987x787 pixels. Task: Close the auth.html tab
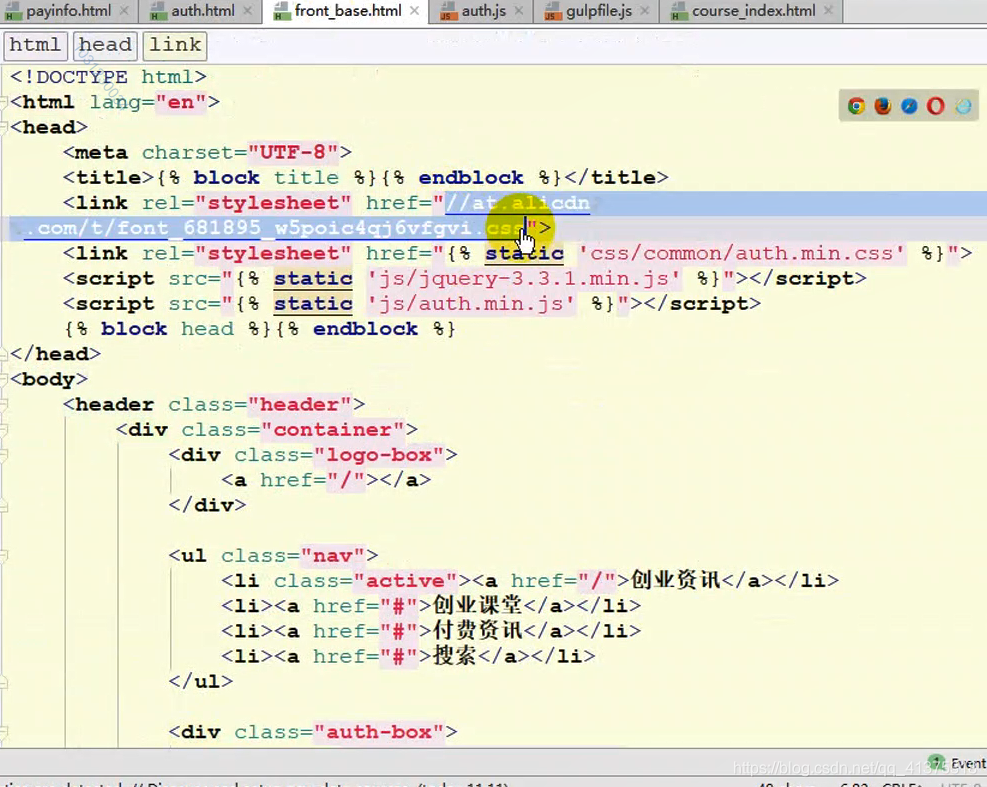pyautogui.click(x=247, y=11)
